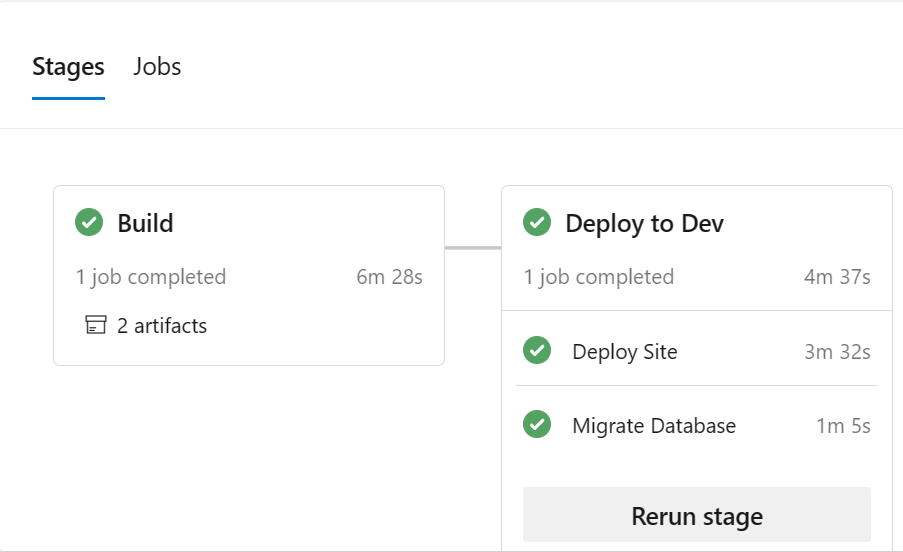The width and height of the screenshot is (903, 552).
Task: Select the Stages tab
Action: tap(69, 67)
